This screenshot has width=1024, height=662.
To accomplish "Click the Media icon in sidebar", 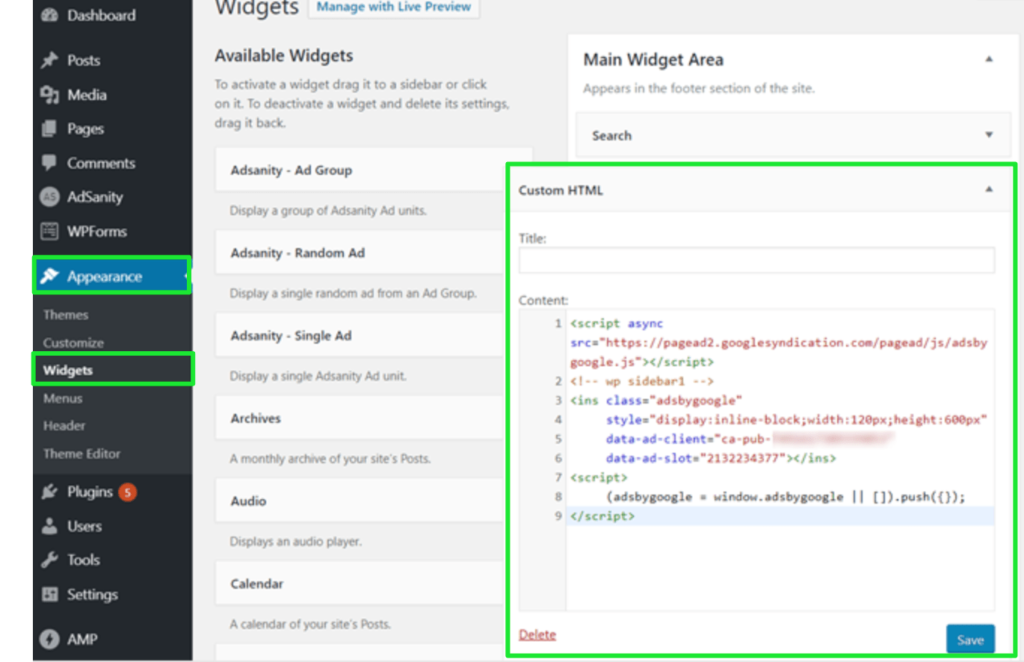I will pyautogui.click(x=50, y=95).
